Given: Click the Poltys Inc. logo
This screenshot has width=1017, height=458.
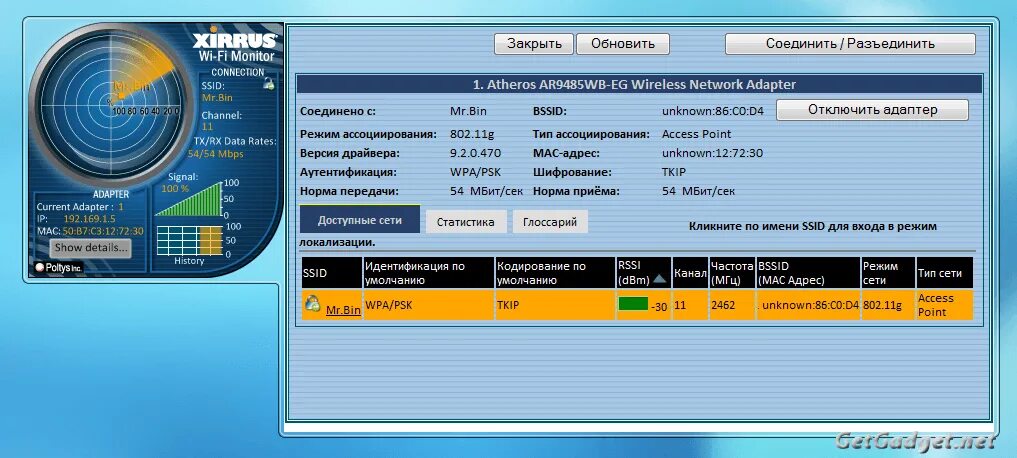Looking at the screenshot, I should [x=59, y=267].
